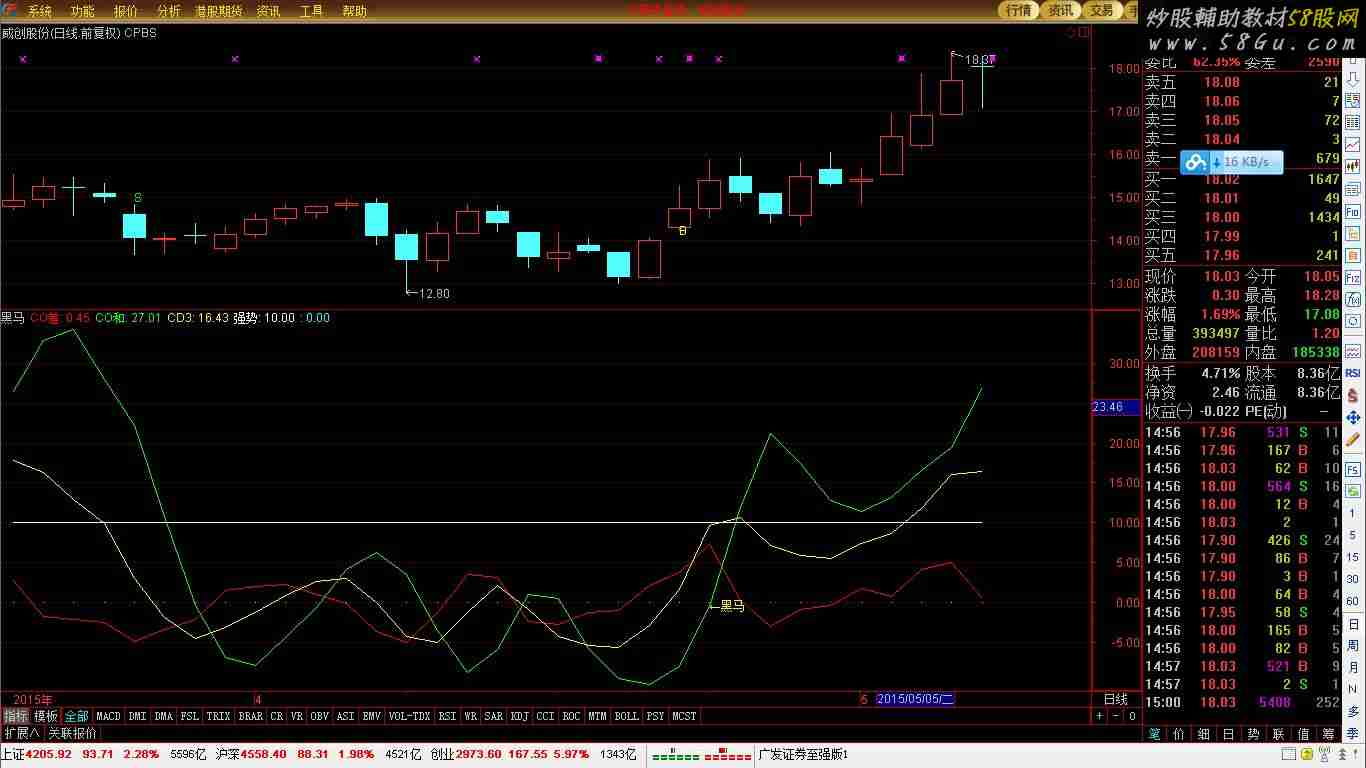Select the RSI indicator tab
The width and height of the screenshot is (1366, 768).
click(447, 716)
